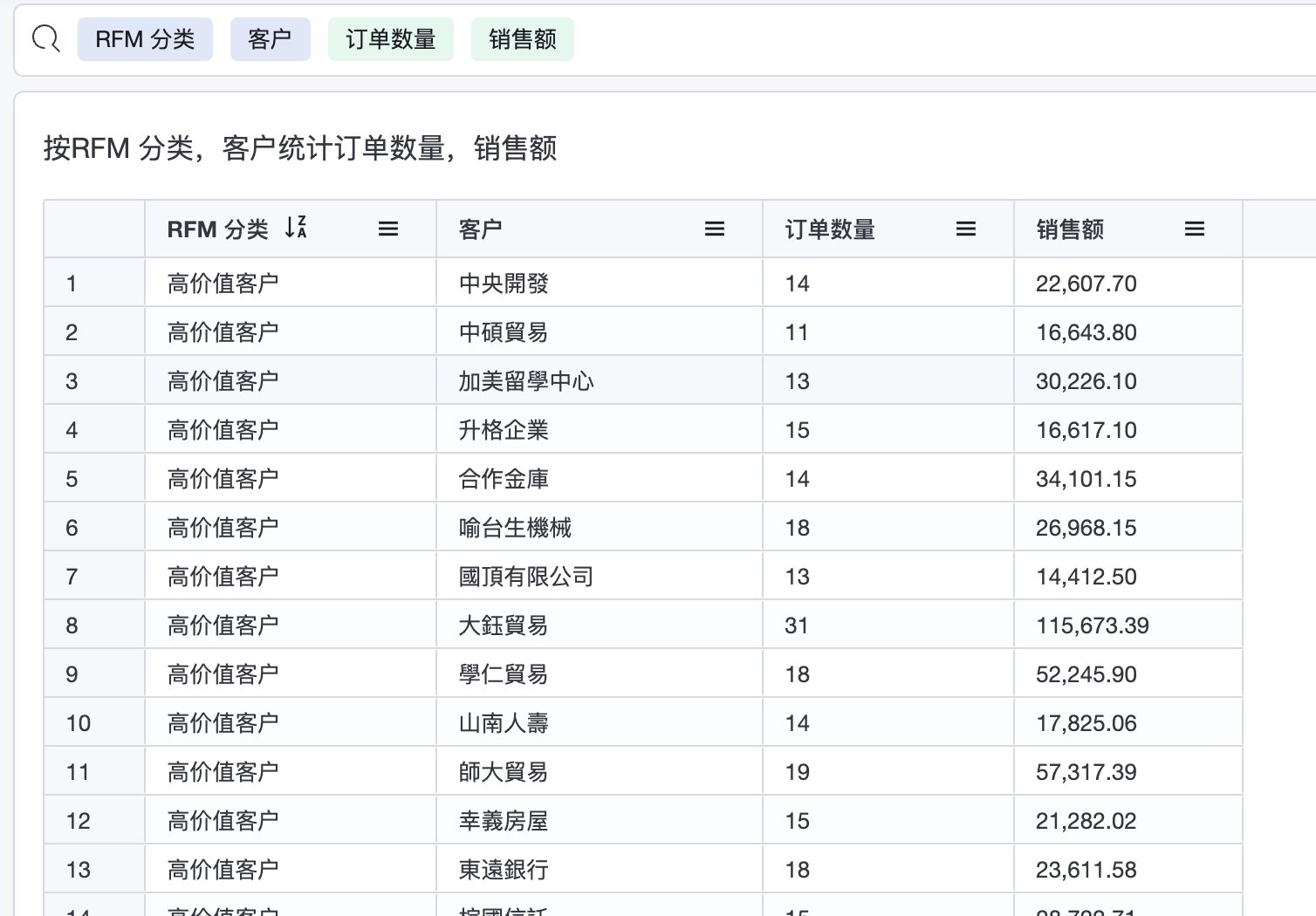
Task: Select the 客户 search tag
Action: click(270, 39)
